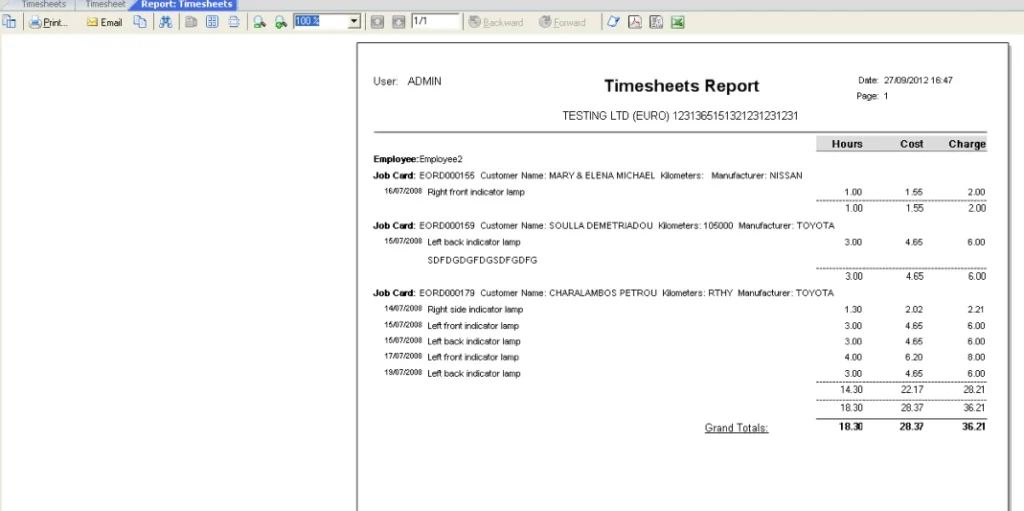Click the Employee2 name

(441, 159)
